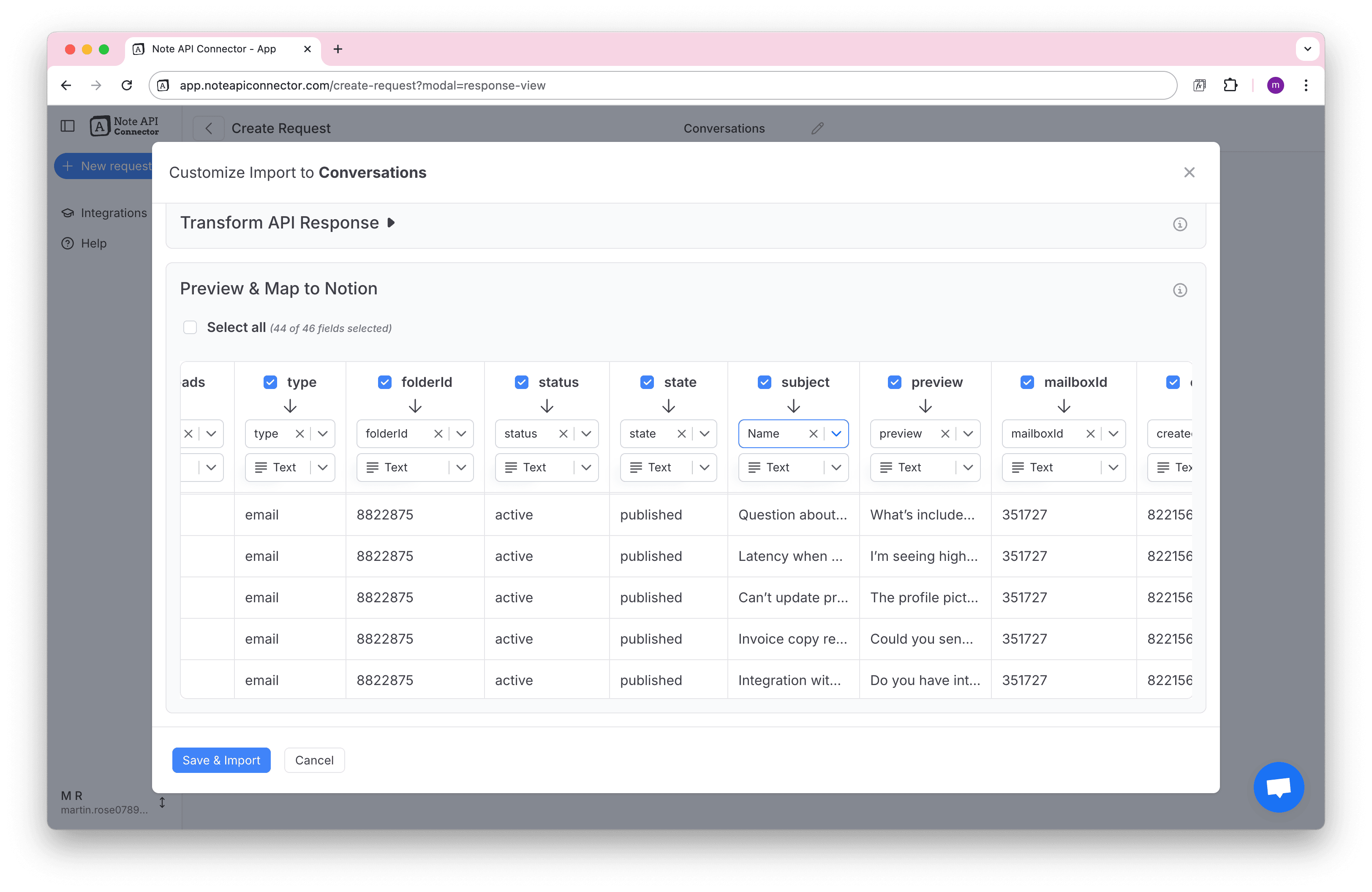The width and height of the screenshot is (1372, 892).
Task: Click Save & Import button
Action: pos(221,760)
